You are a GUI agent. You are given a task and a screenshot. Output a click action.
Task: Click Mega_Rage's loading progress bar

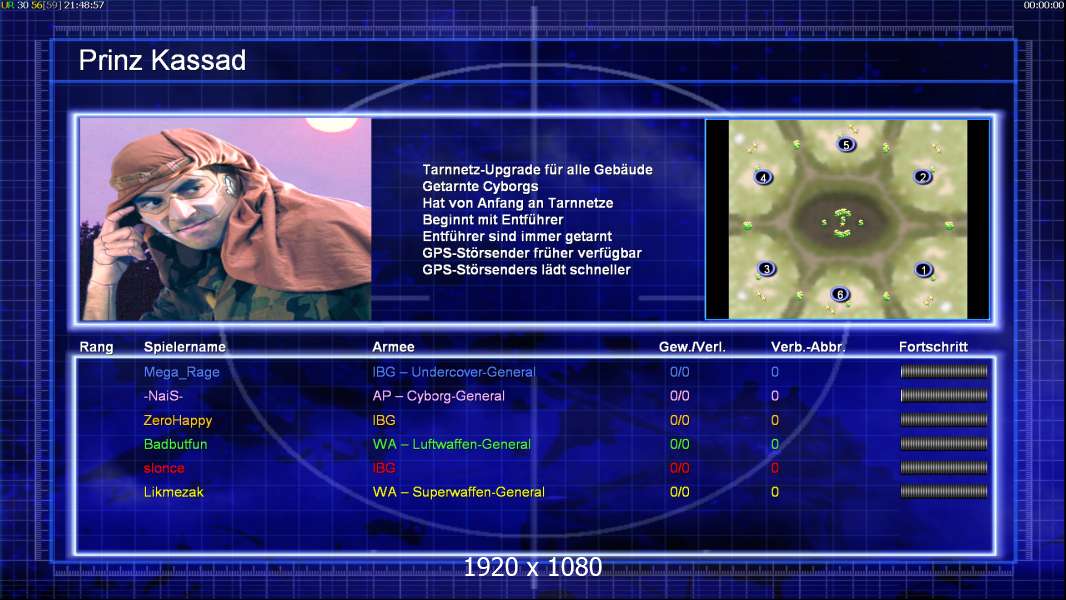tap(944, 372)
